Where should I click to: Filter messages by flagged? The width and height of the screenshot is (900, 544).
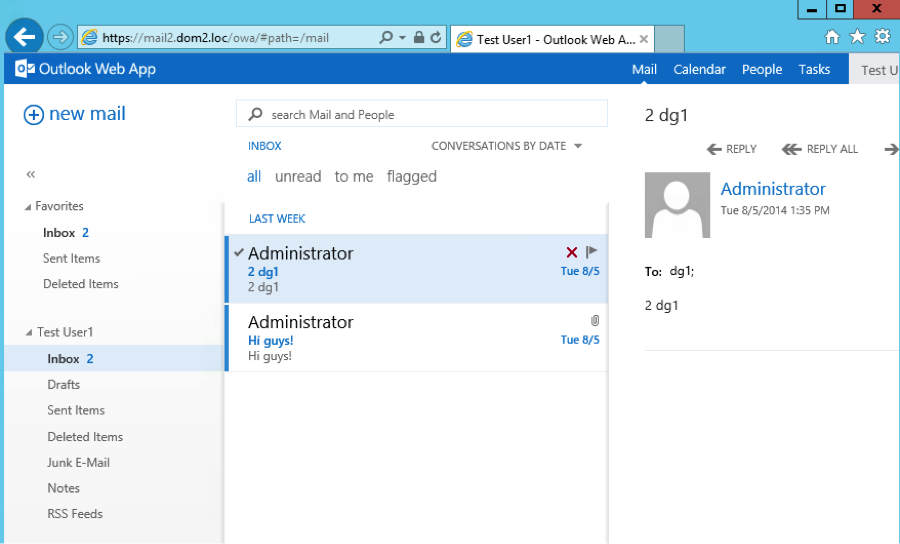point(411,177)
